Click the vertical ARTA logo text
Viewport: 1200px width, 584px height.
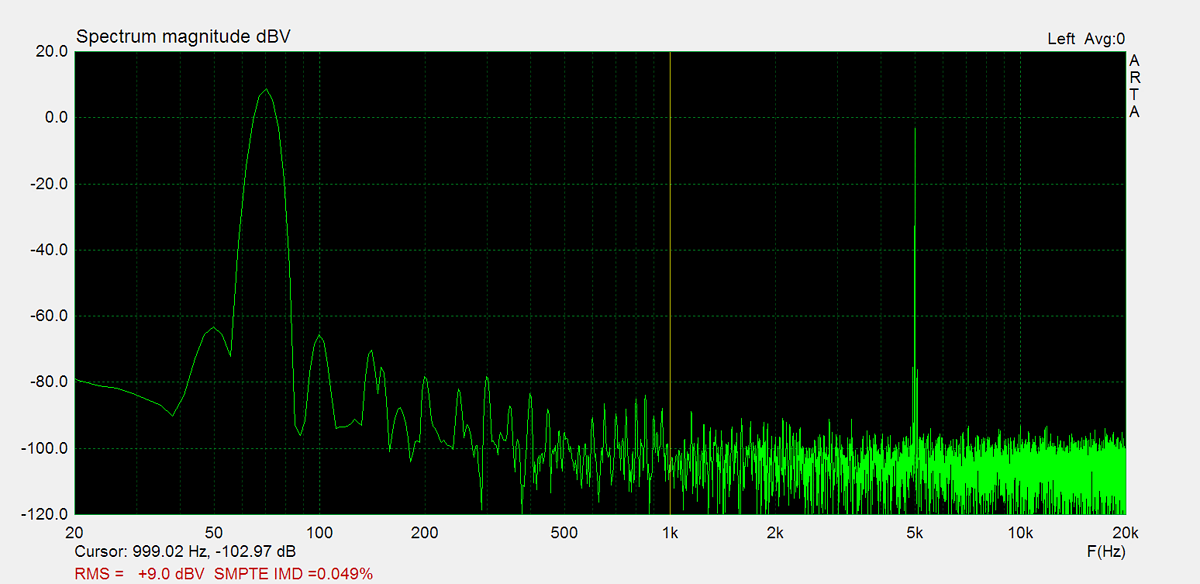(x=1134, y=86)
